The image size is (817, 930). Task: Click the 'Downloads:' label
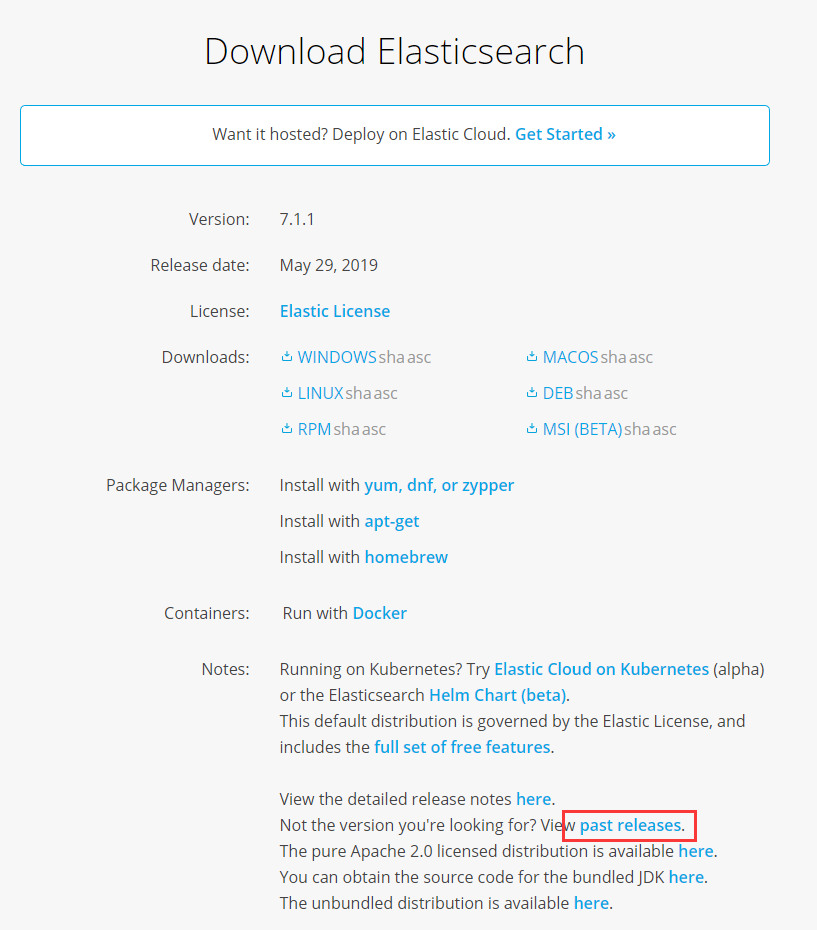[205, 358]
